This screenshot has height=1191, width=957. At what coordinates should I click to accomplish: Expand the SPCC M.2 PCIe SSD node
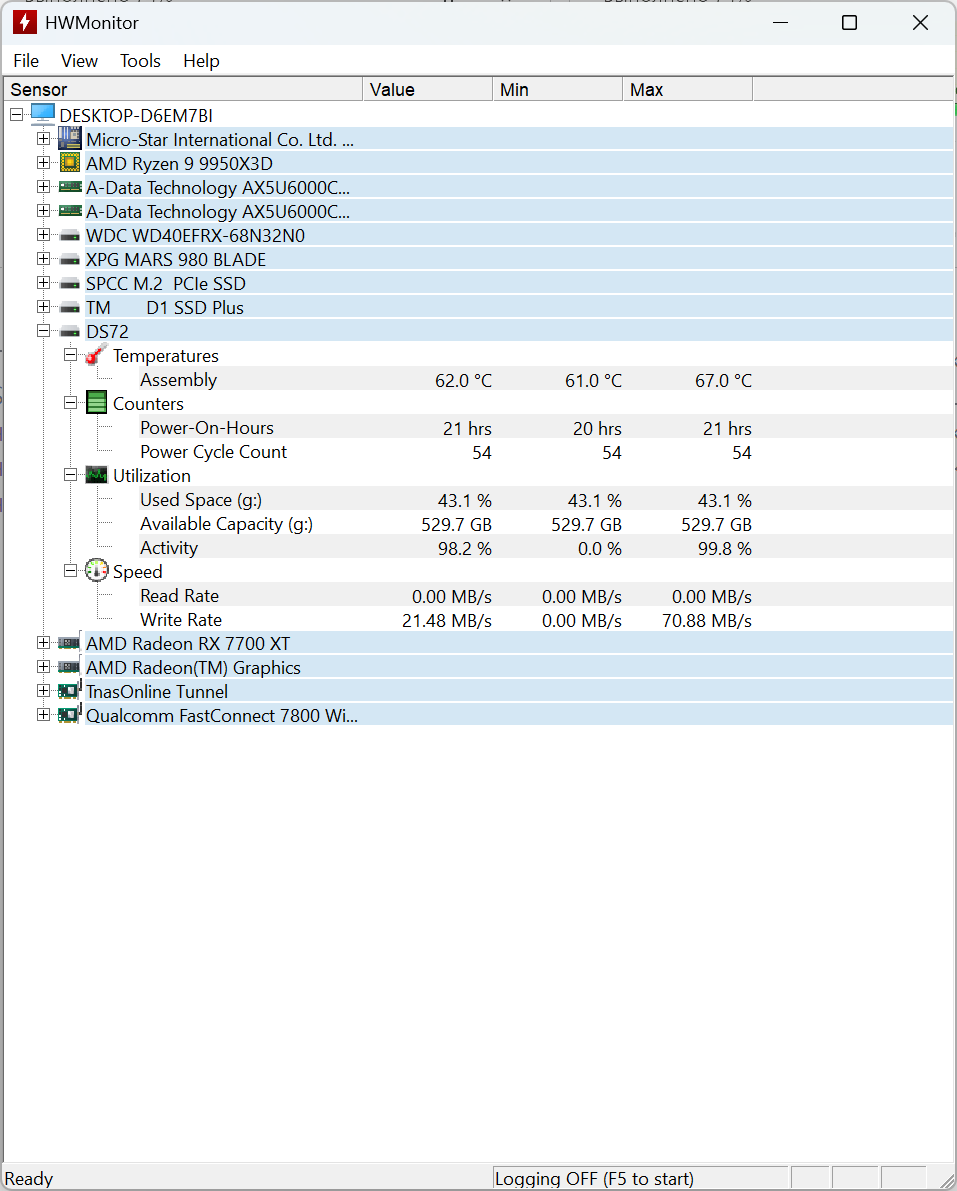[43, 283]
